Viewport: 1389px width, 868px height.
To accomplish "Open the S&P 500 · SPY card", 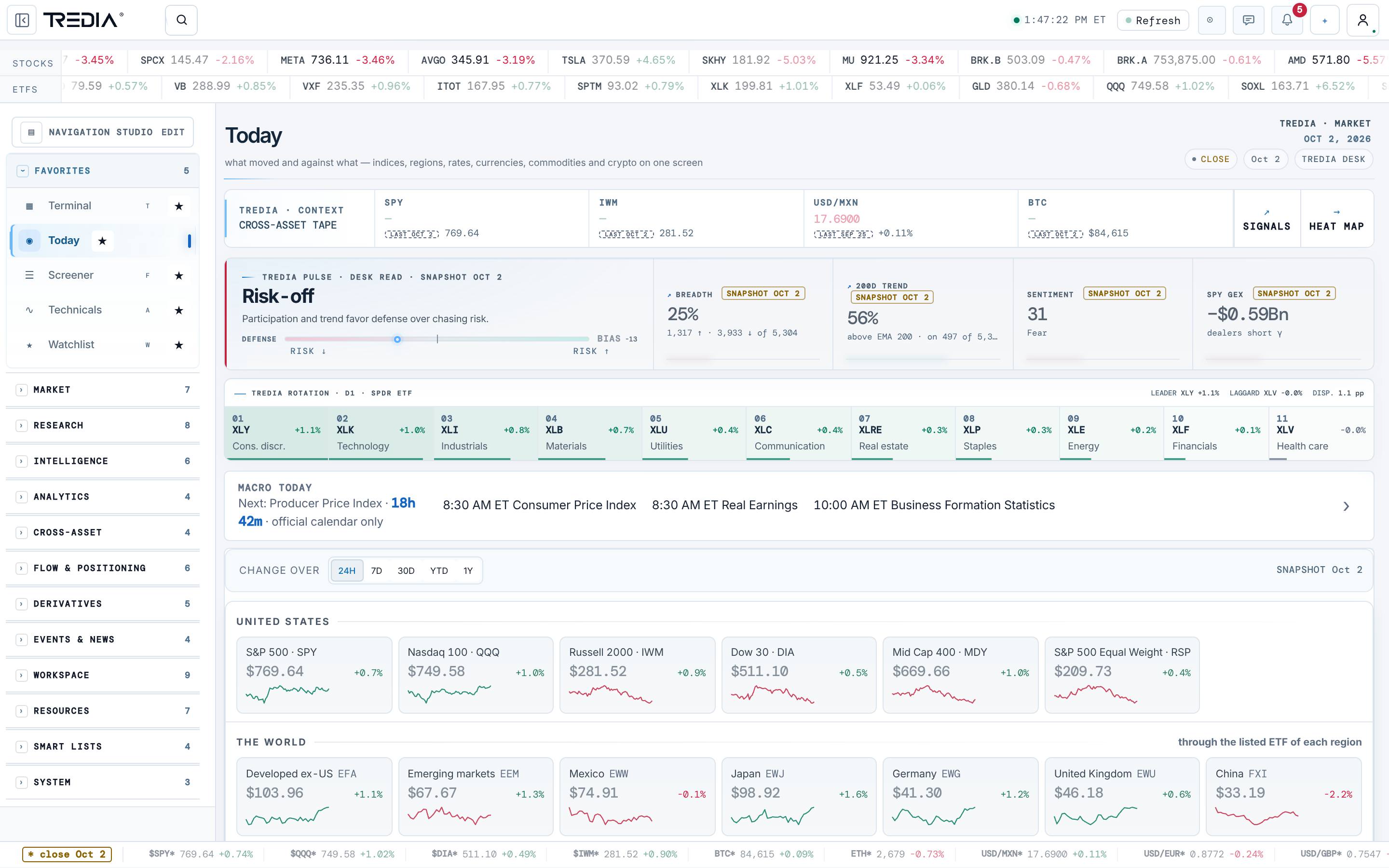I will [314, 675].
